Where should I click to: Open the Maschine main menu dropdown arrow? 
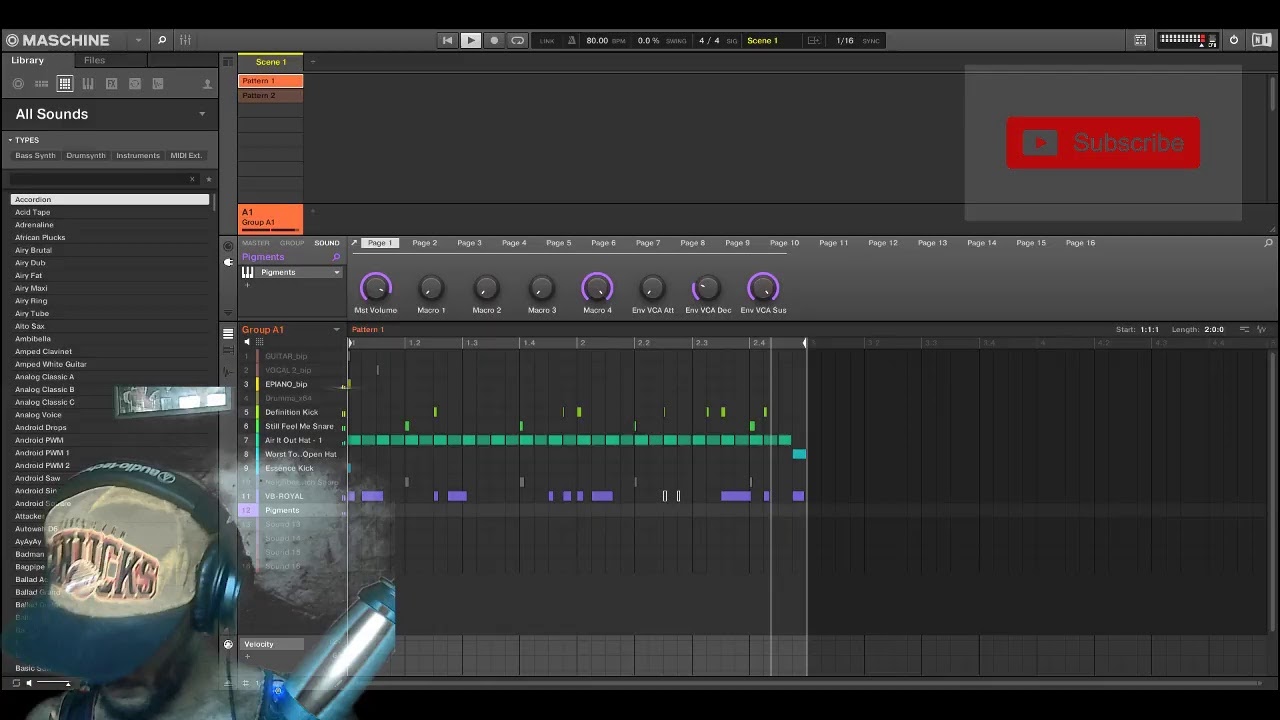tap(138, 40)
